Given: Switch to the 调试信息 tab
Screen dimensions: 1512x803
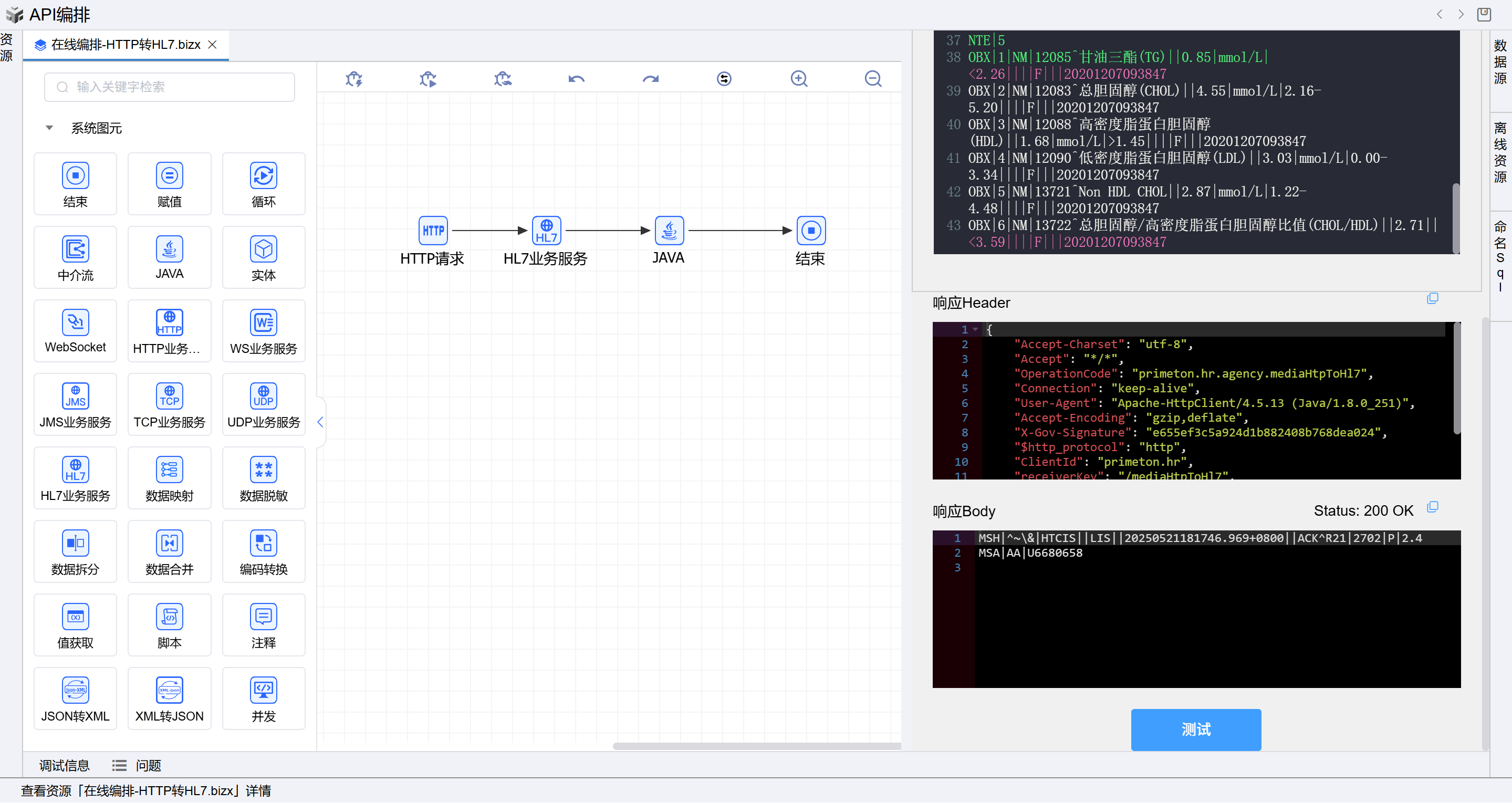Looking at the screenshot, I should pos(64,765).
